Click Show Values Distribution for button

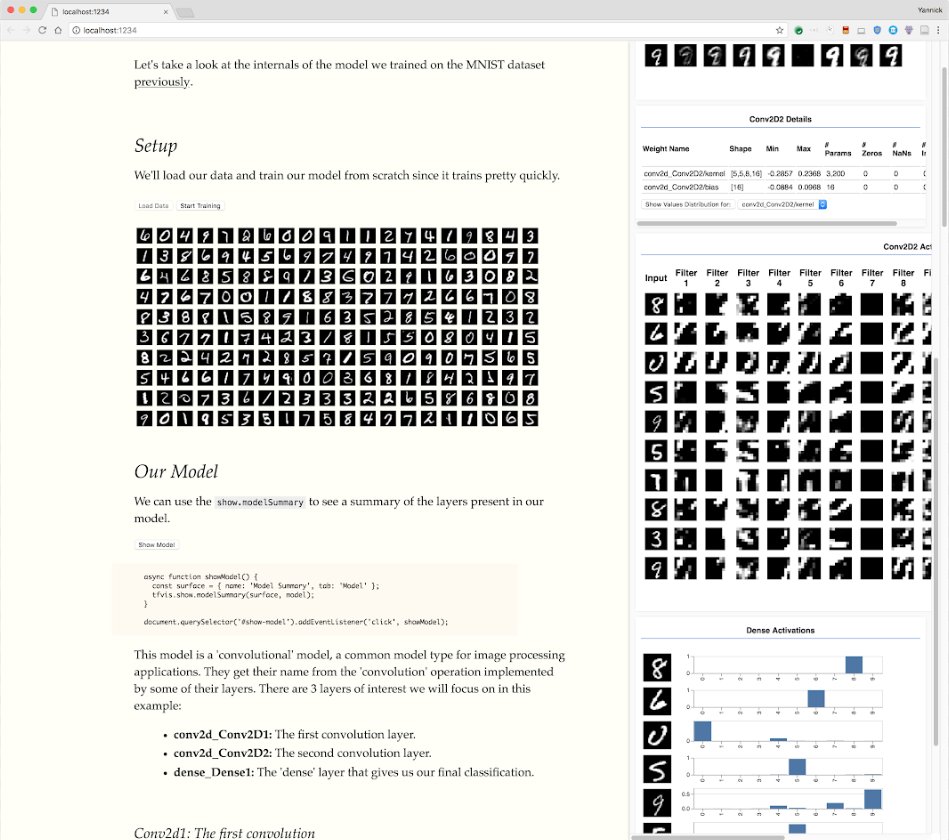coord(688,205)
